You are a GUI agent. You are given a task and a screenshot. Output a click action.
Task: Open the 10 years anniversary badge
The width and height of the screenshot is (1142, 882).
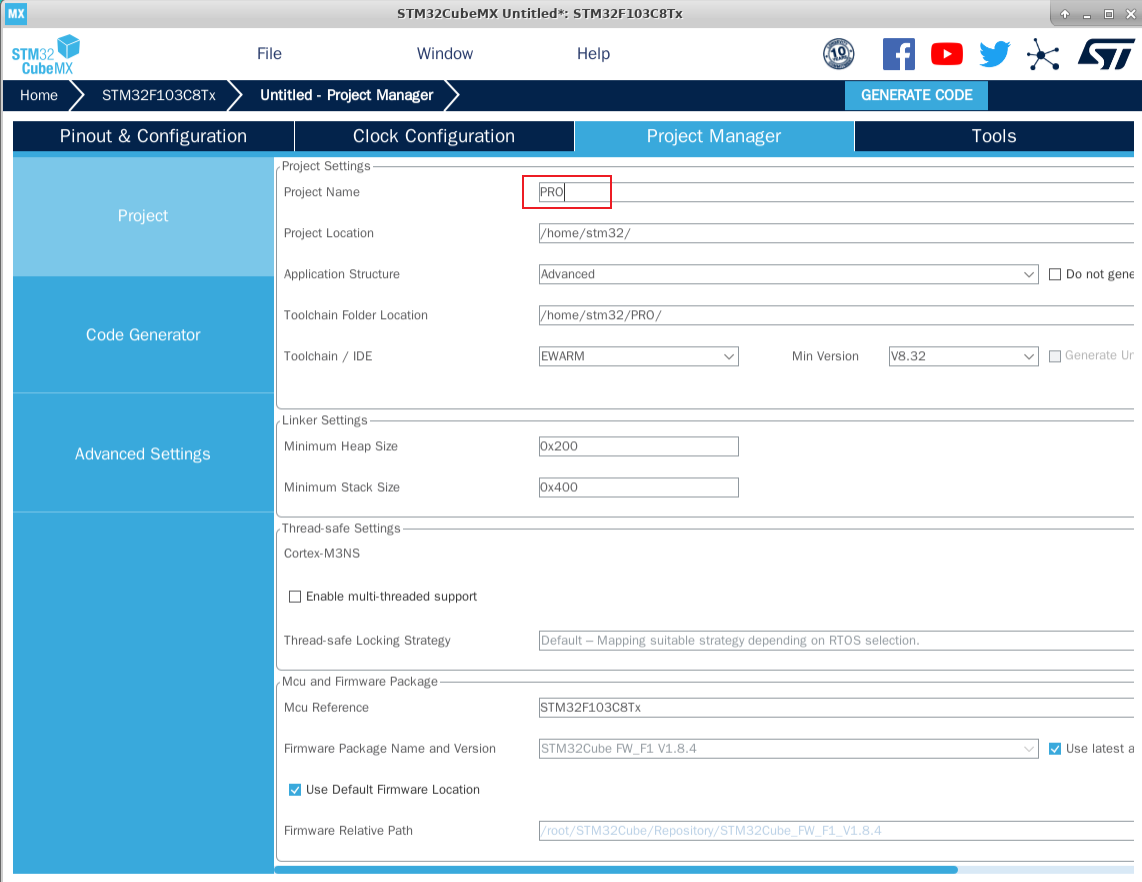pyautogui.click(x=838, y=54)
